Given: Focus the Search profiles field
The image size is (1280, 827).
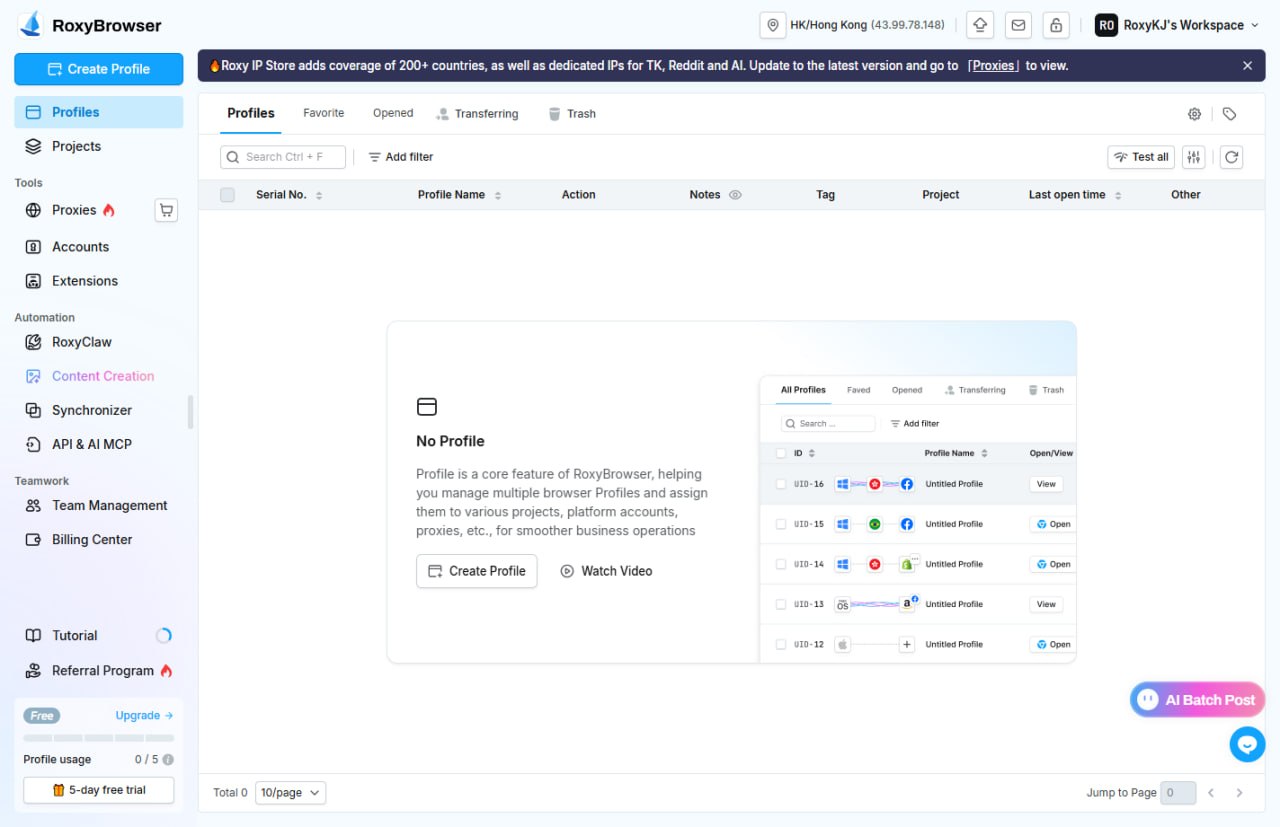Looking at the screenshot, I should point(283,157).
